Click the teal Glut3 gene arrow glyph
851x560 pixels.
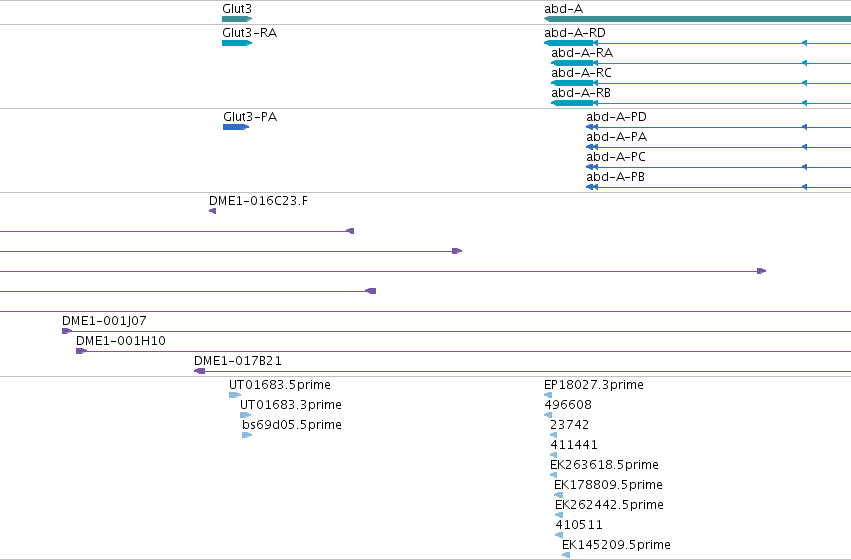pyautogui.click(x=237, y=19)
